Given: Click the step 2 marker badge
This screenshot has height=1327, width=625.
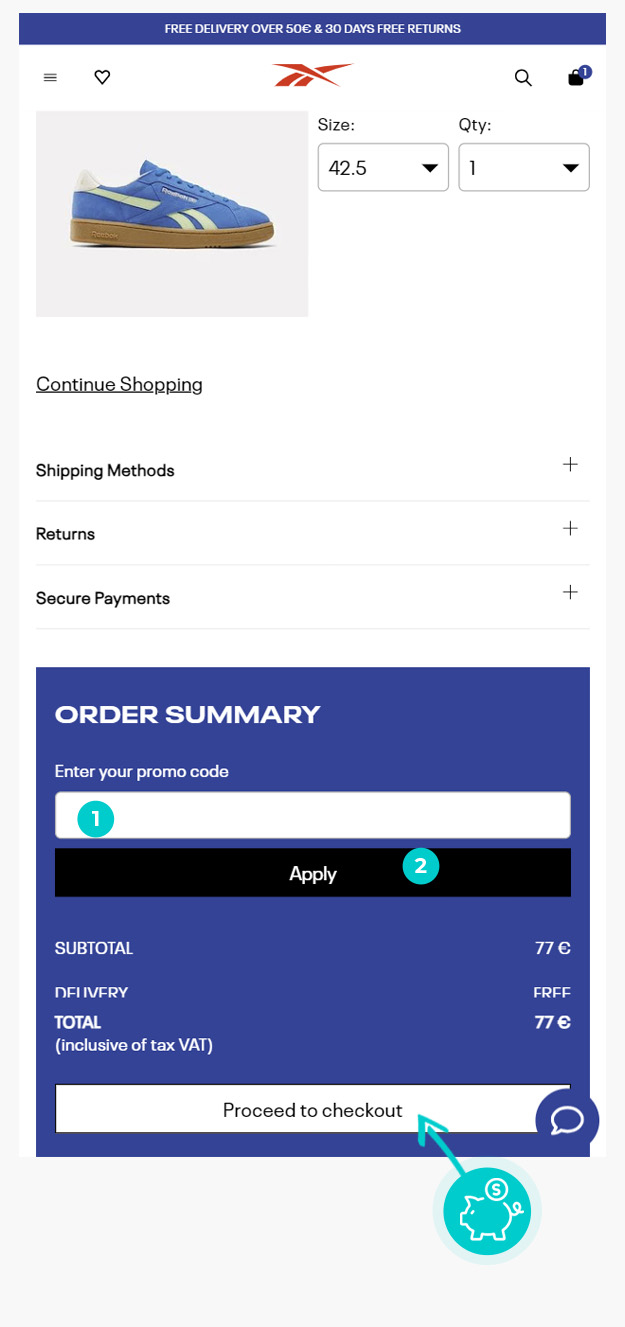Looking at the screenshot, I should (x=421, y=866).
